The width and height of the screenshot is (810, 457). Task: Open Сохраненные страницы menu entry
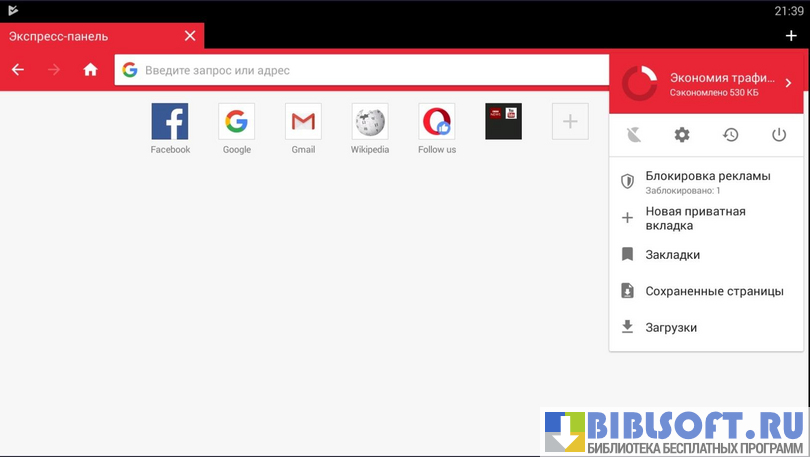[x=714, y=291]
